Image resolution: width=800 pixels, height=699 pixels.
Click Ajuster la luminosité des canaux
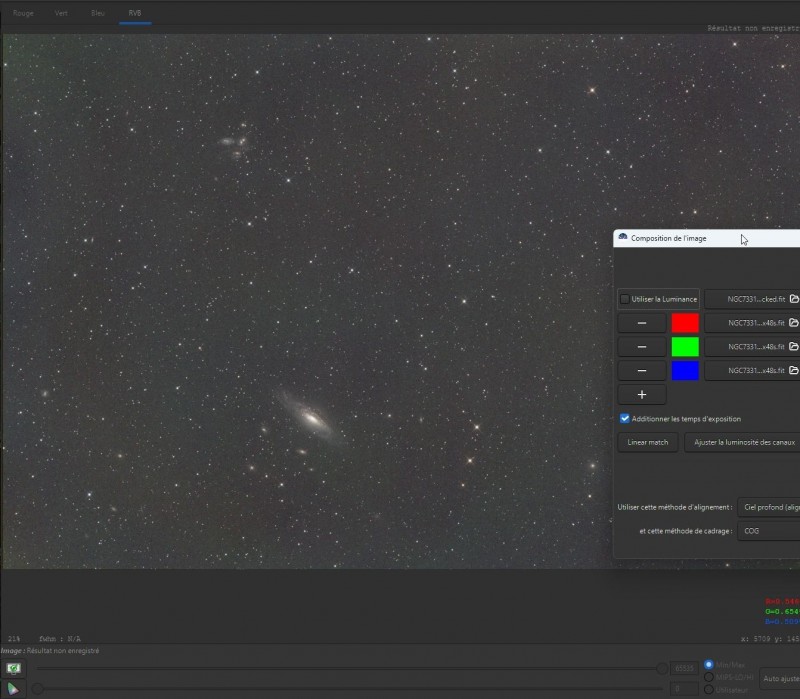click(742, 442)
